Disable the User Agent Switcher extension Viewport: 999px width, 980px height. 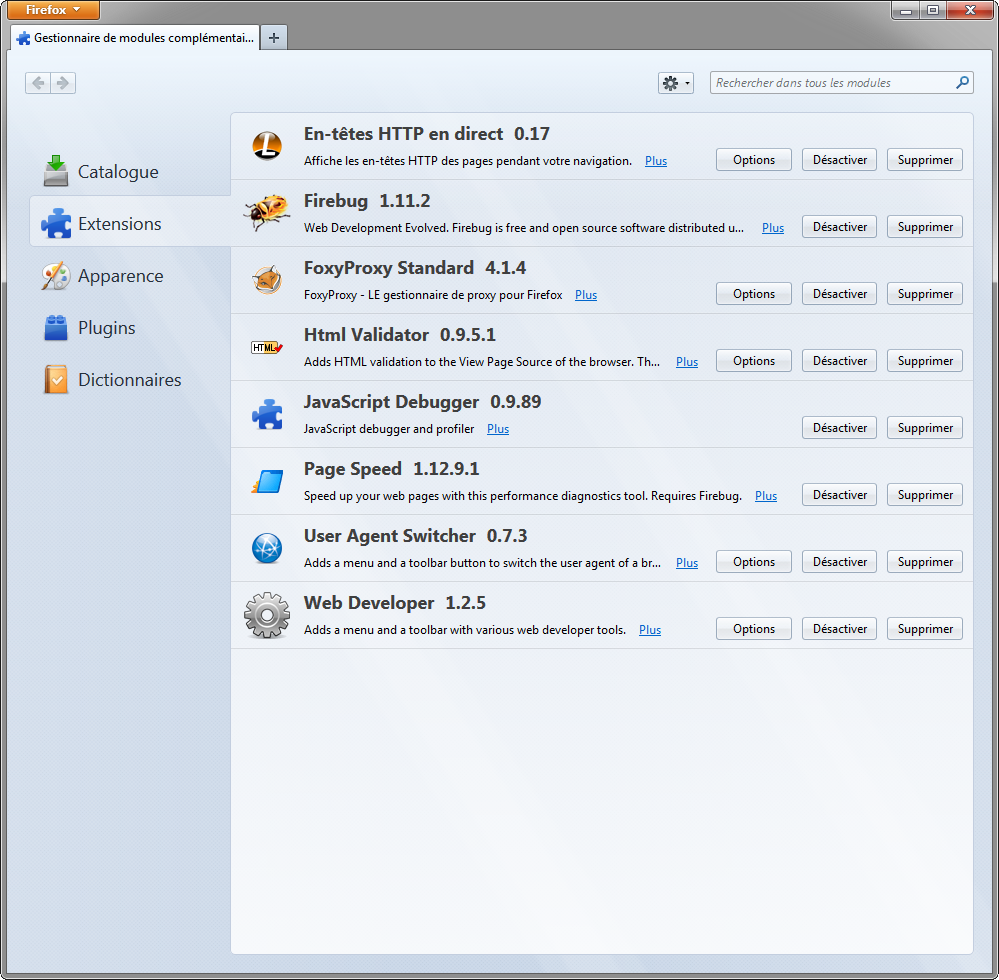click(x=839, y=561)
